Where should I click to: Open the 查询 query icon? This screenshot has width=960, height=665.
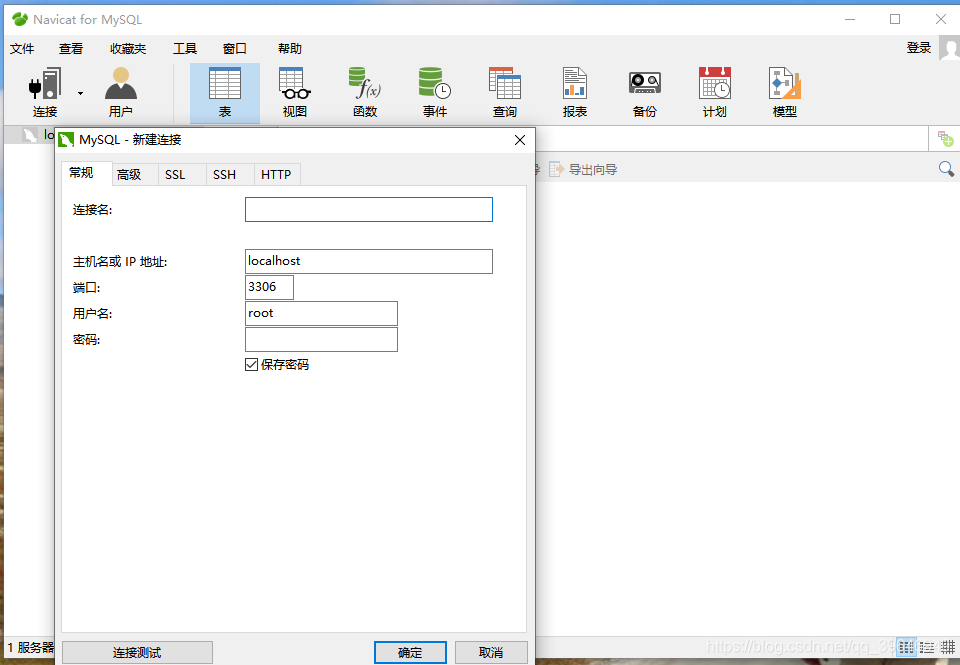504,92
